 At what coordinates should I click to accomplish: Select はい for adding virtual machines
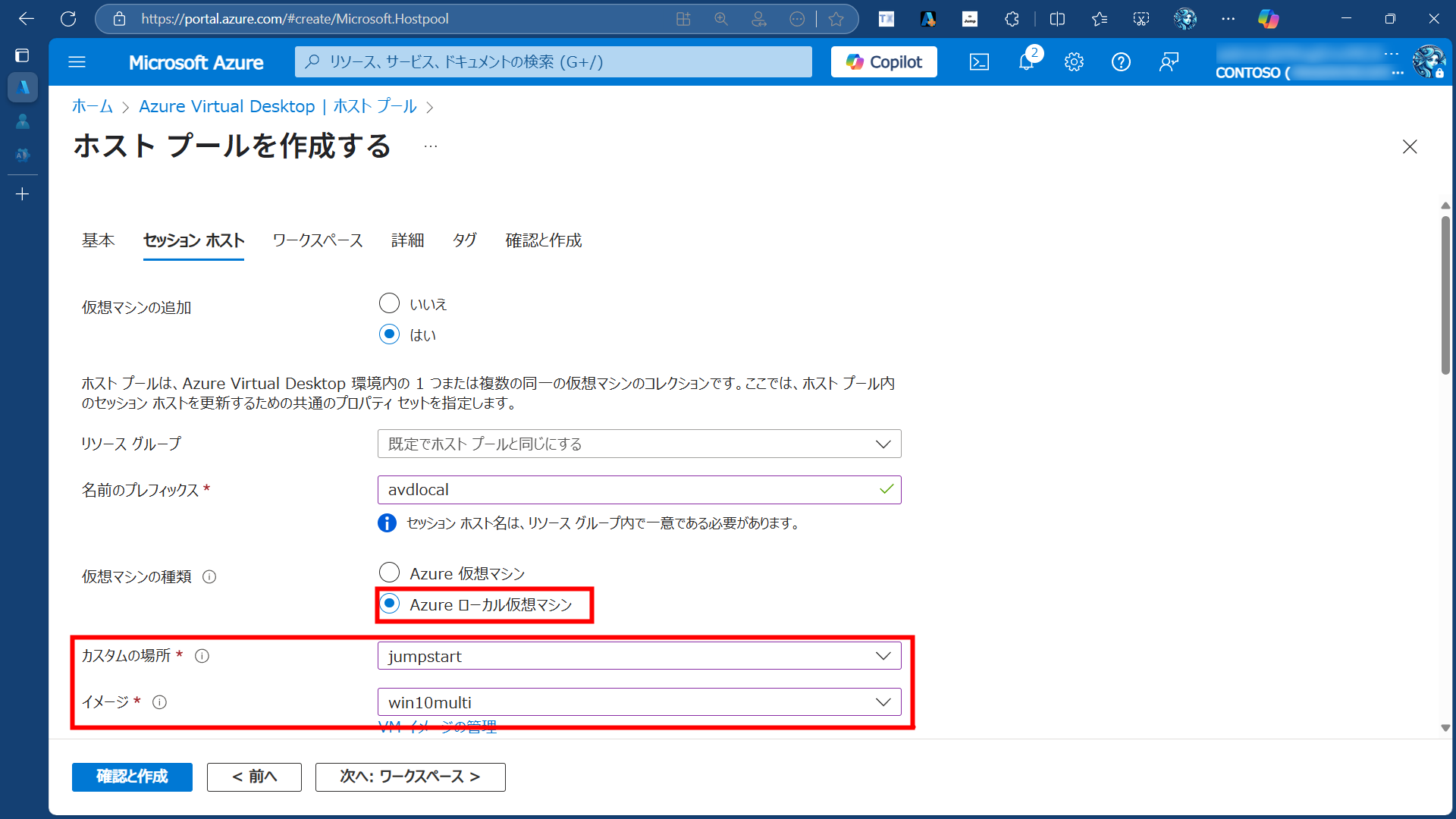click(x=389, y=334)
